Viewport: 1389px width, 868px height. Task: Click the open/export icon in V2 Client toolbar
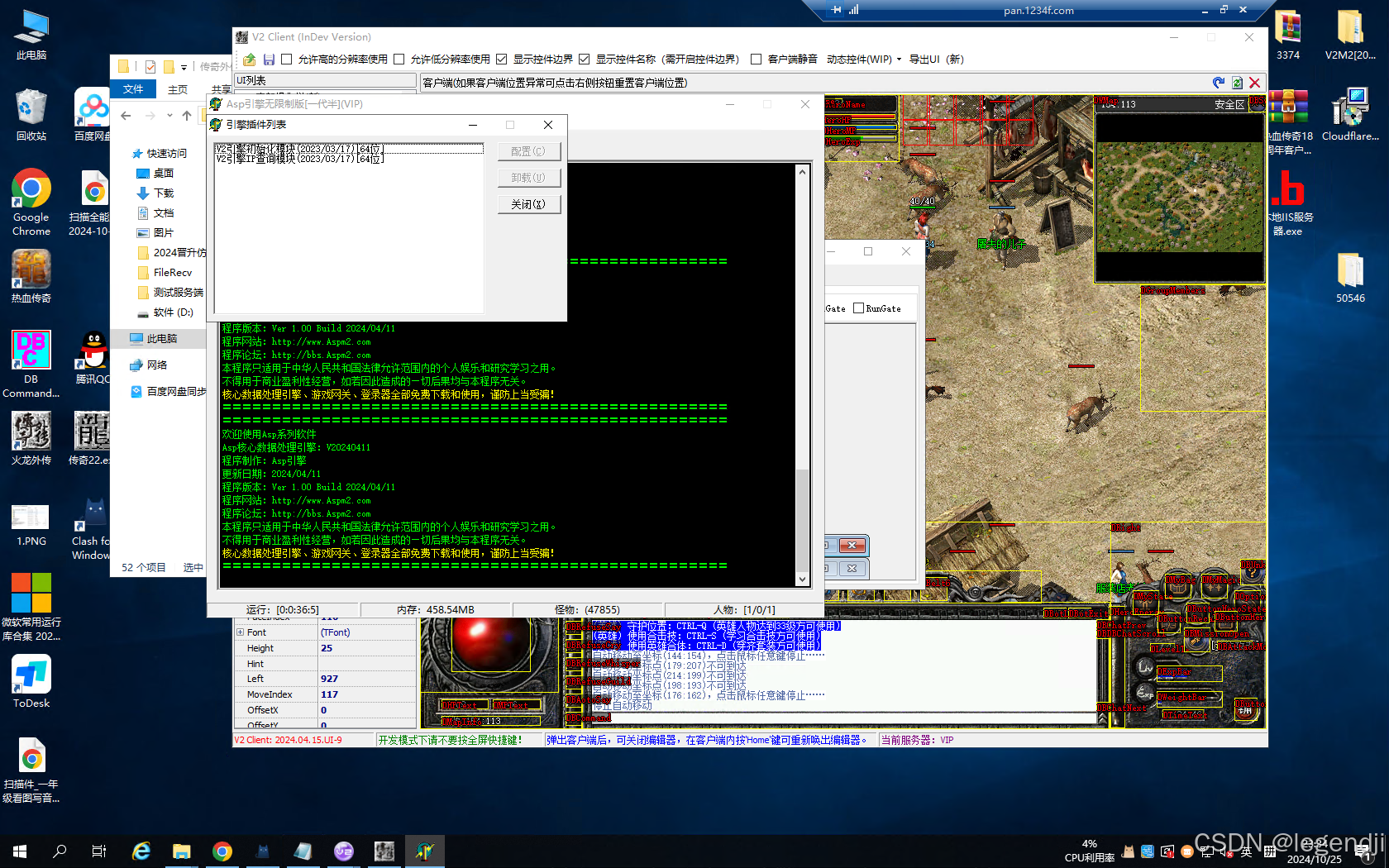pyautogui.click(x=249, y=60)
